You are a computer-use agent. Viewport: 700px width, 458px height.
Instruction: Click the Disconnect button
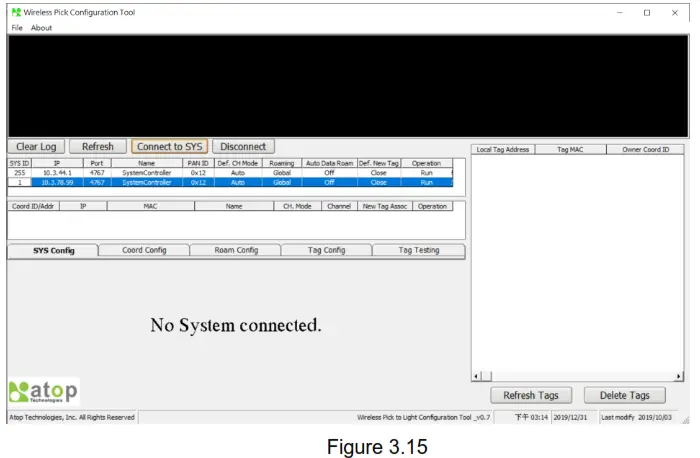click(243, 146)
